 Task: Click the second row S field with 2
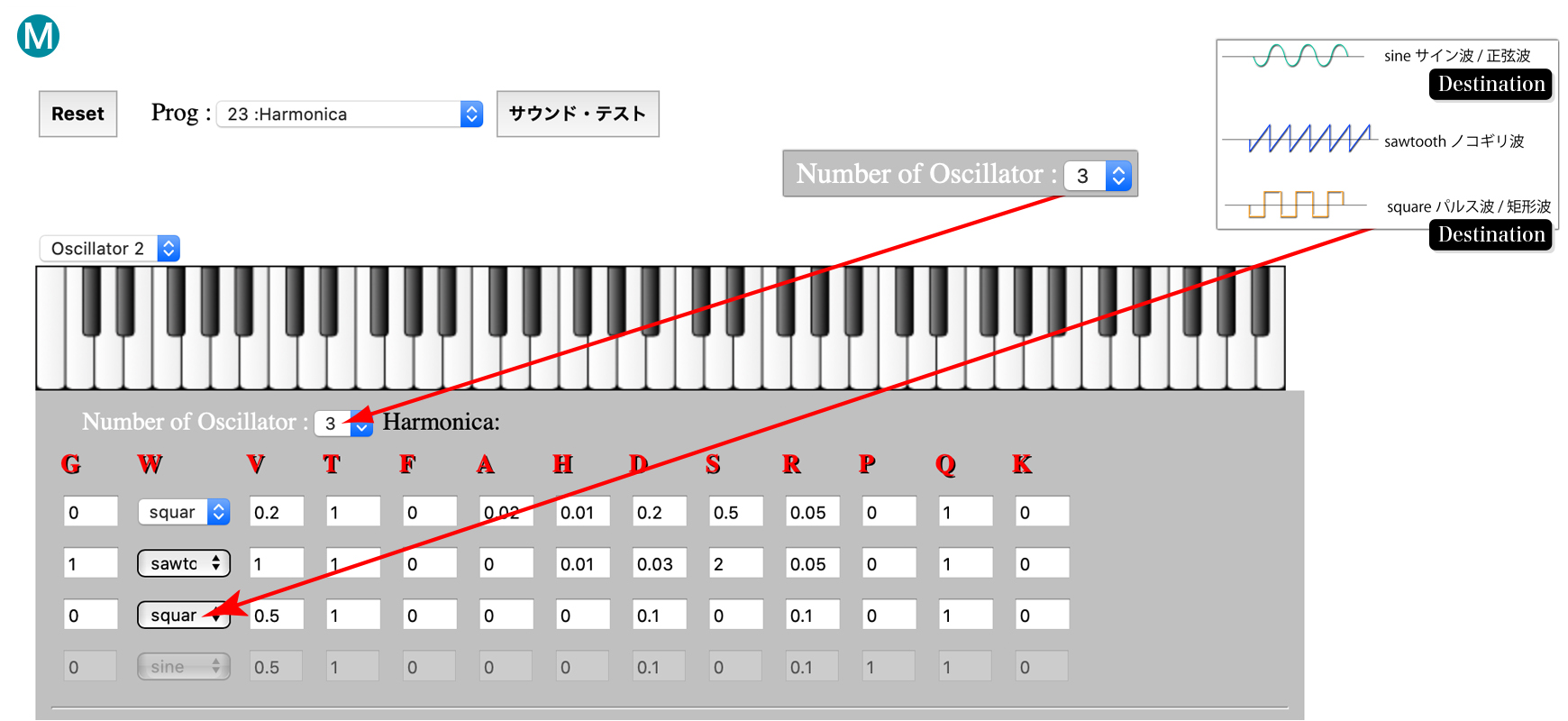click(735, 563)
